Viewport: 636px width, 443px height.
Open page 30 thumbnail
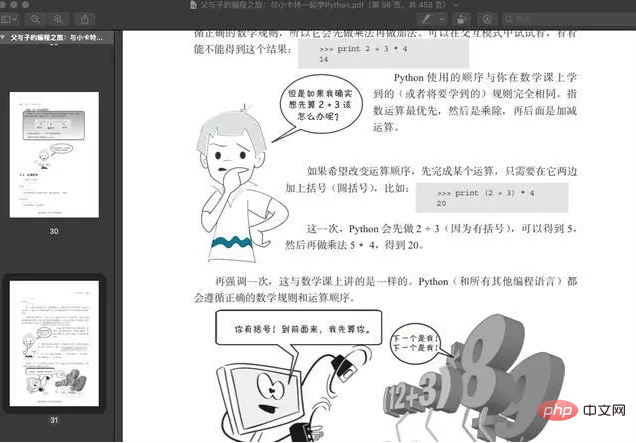pos(54,155)
